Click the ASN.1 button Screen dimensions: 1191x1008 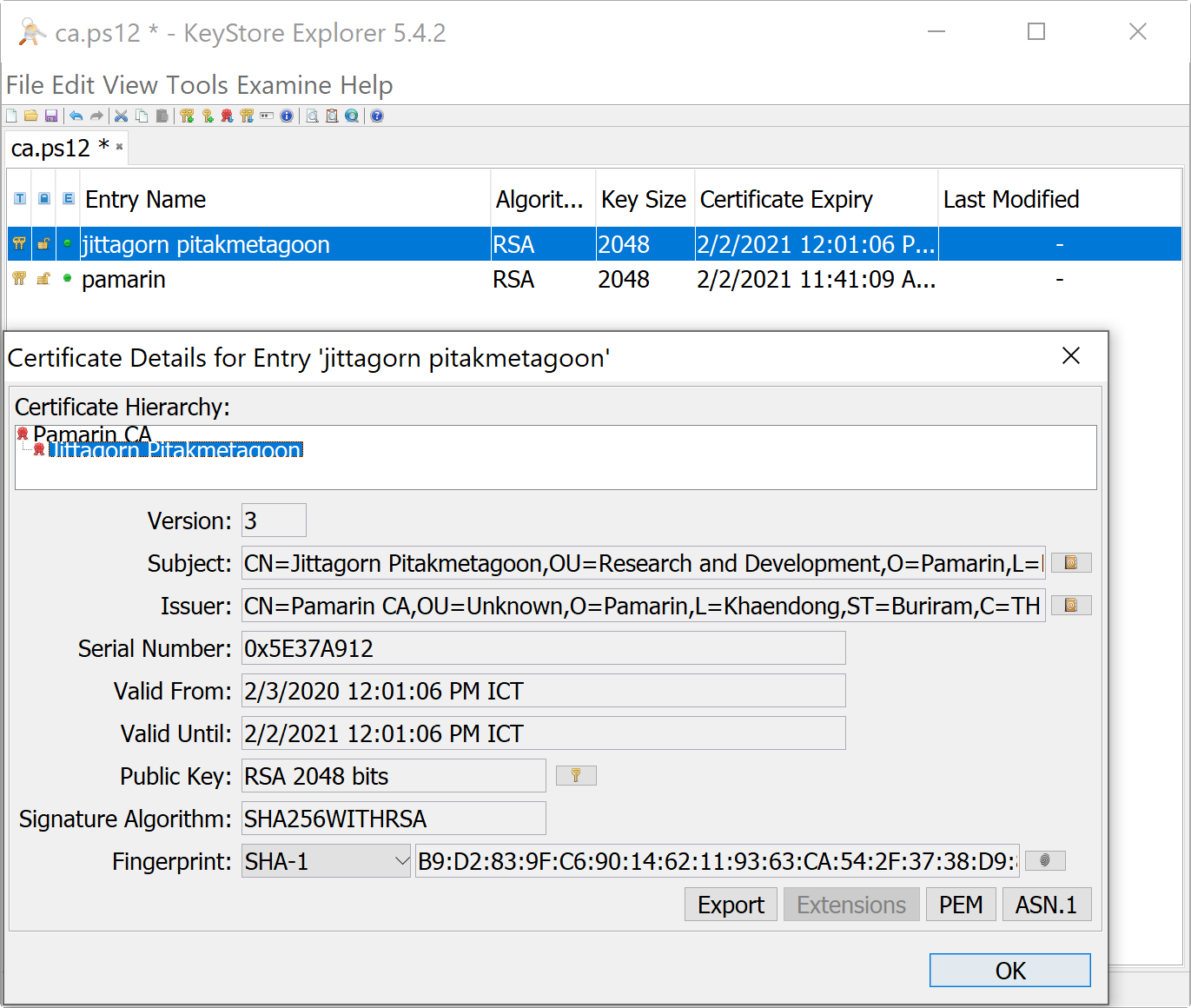click(x=1047, y=905)
